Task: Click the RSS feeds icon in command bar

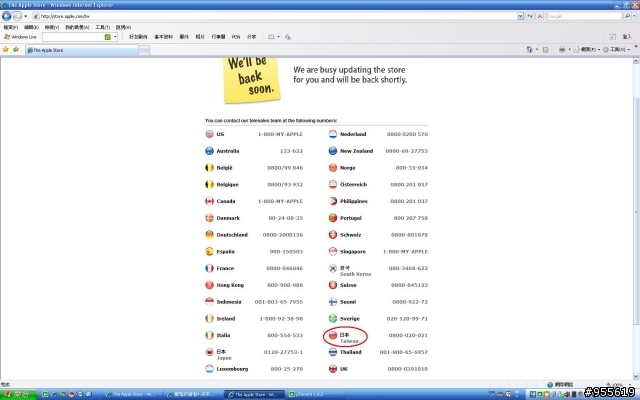Action: coord(545,49)
